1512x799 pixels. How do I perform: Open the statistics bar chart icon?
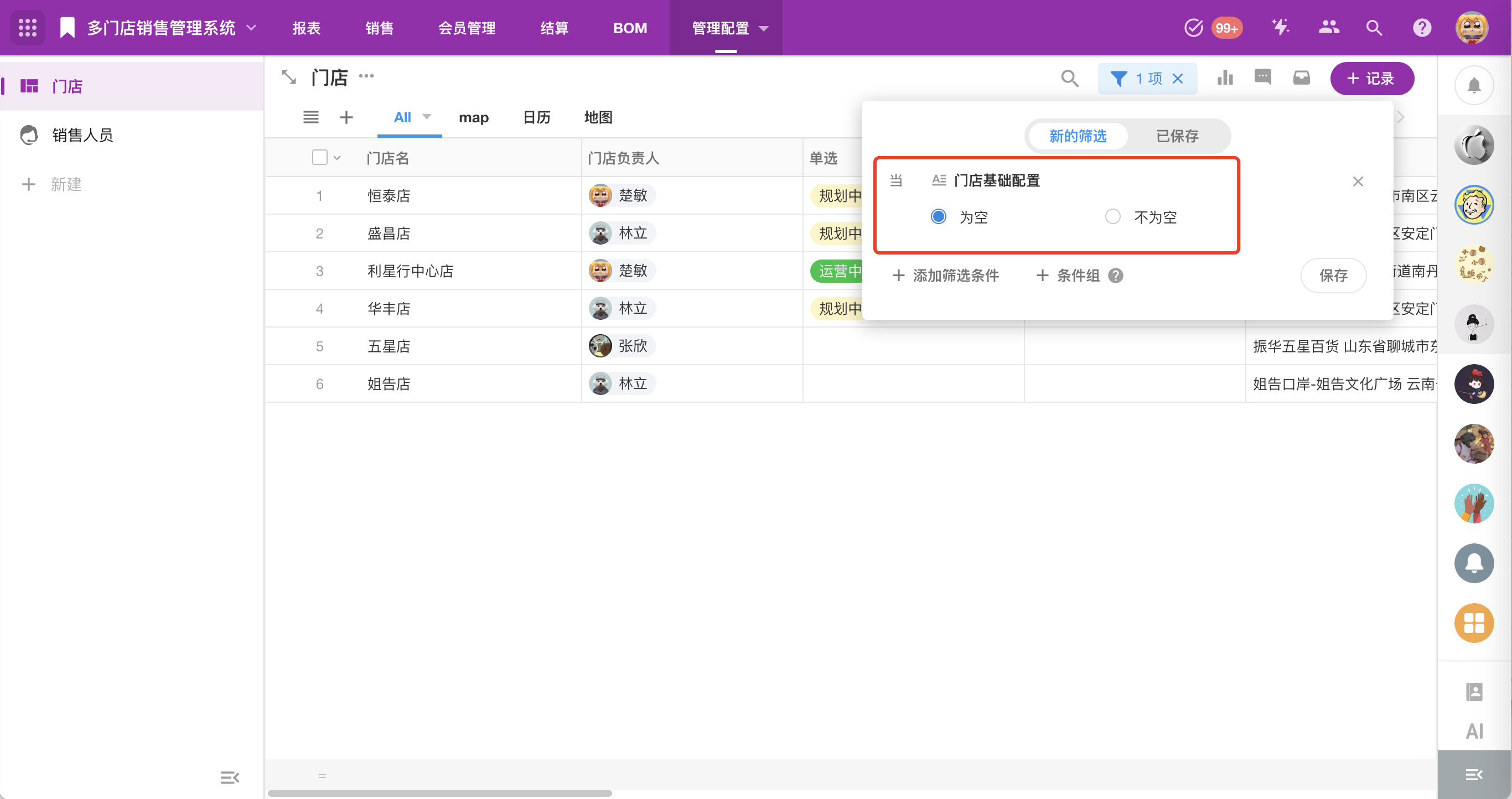point(1225,78)
